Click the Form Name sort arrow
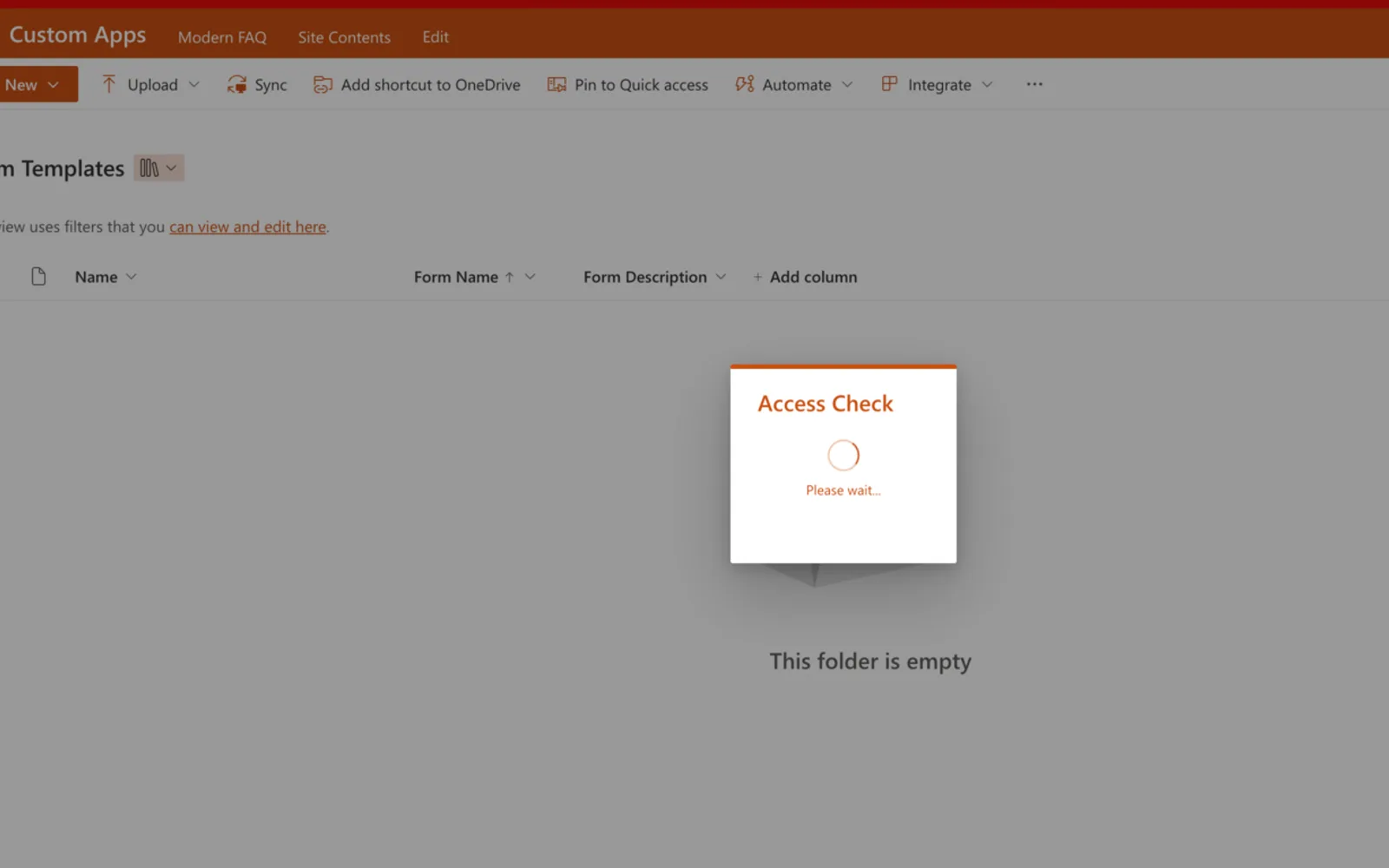Screen dimensions: 1389x868 510,277
